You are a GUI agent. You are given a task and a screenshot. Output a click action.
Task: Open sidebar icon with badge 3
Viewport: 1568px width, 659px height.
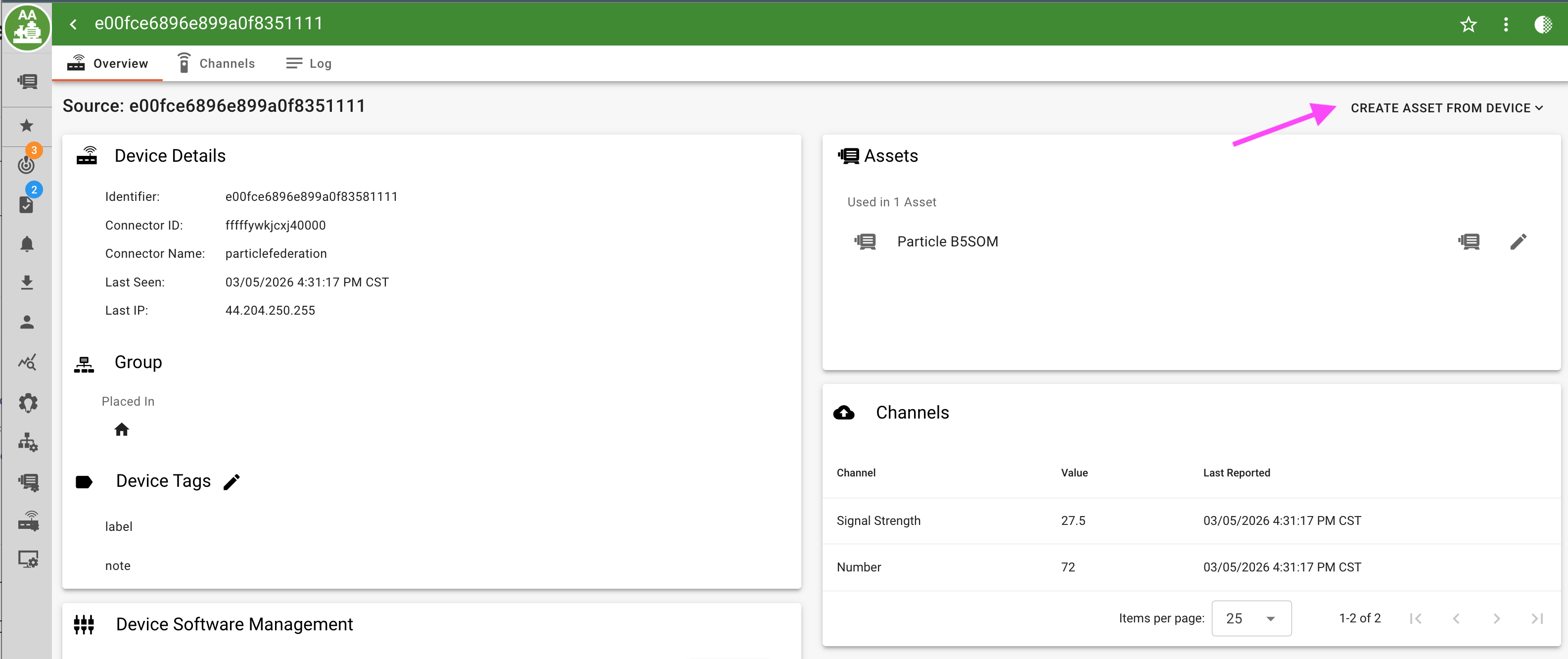pyautogui.click(x=27, y=163)
